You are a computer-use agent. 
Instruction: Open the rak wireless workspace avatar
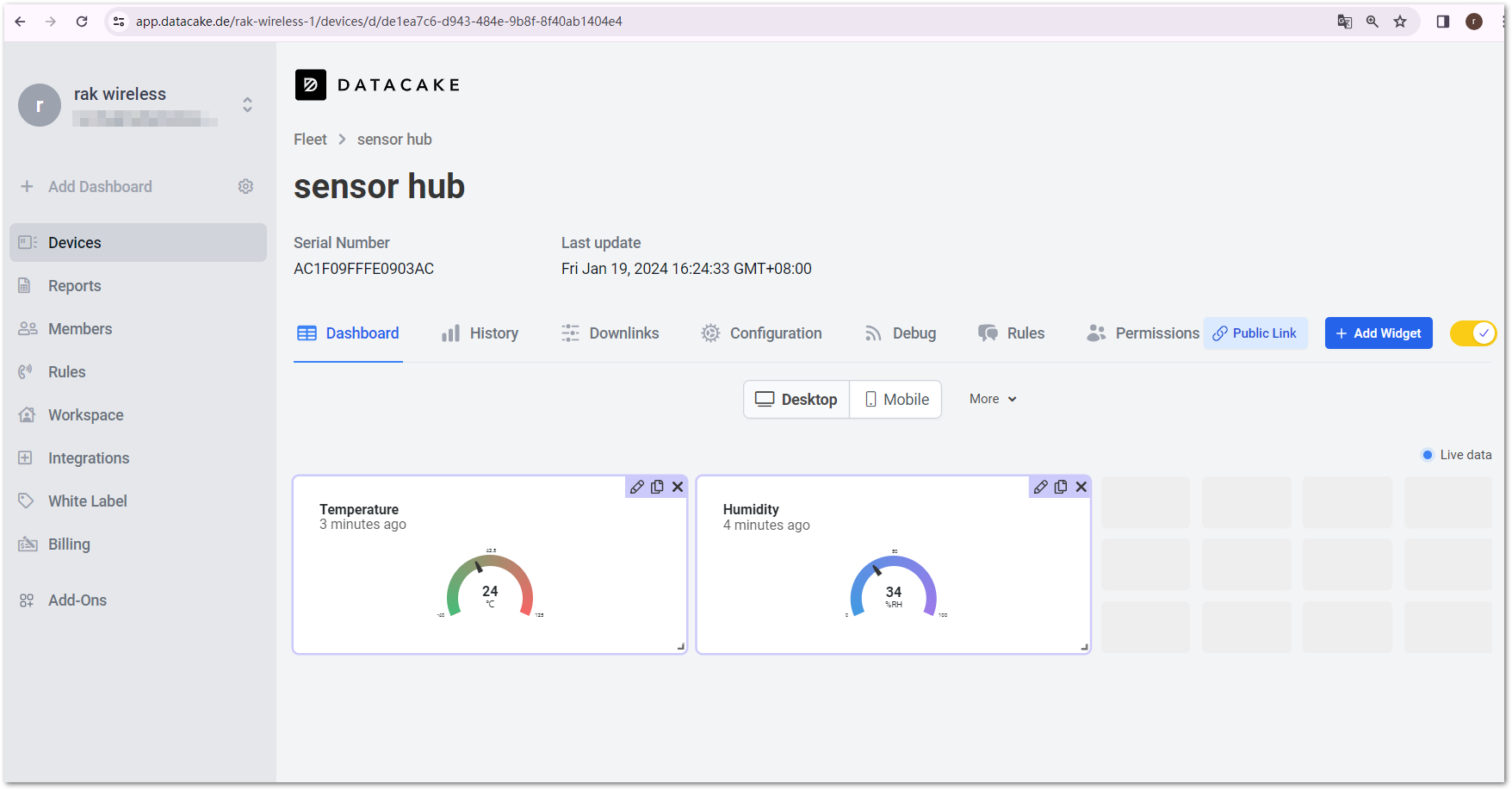40,105
